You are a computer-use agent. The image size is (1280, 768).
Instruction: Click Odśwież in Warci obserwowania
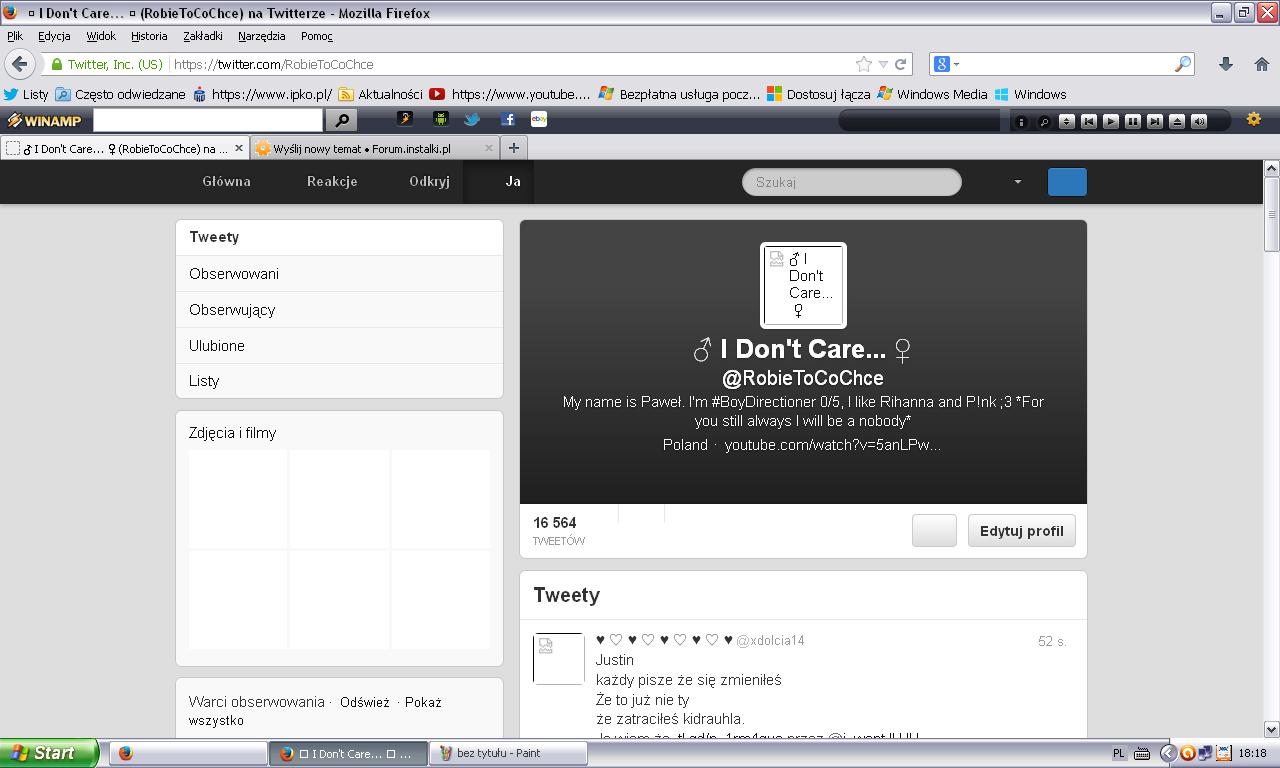click(x=364, y=702)
